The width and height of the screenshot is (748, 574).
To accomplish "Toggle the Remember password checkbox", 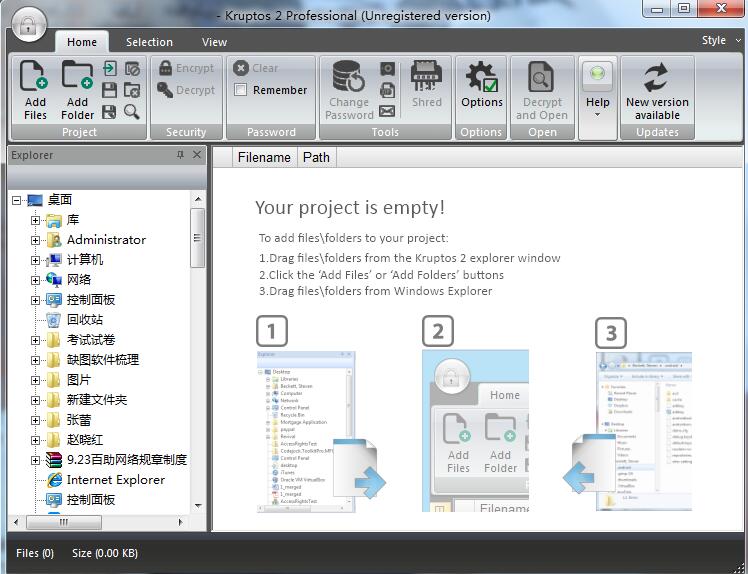I will (x=240, y=90).
